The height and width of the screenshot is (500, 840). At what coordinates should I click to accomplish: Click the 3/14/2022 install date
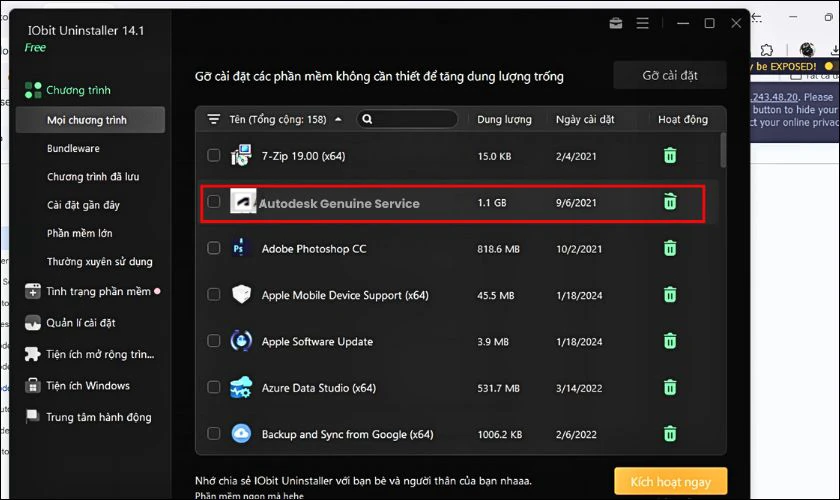[579, 388]
